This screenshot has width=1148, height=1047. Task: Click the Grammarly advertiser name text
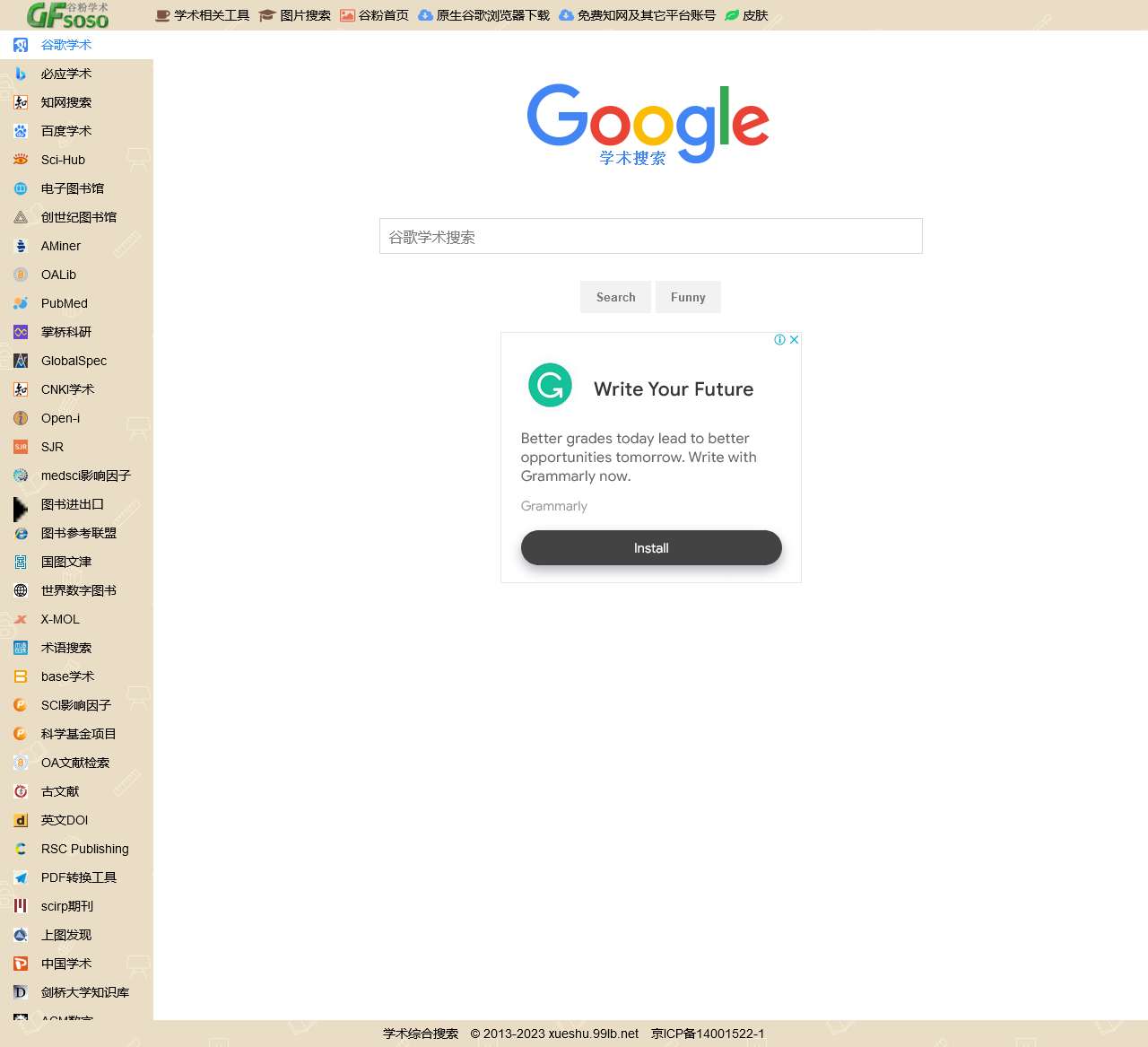[x=554, y=506]
